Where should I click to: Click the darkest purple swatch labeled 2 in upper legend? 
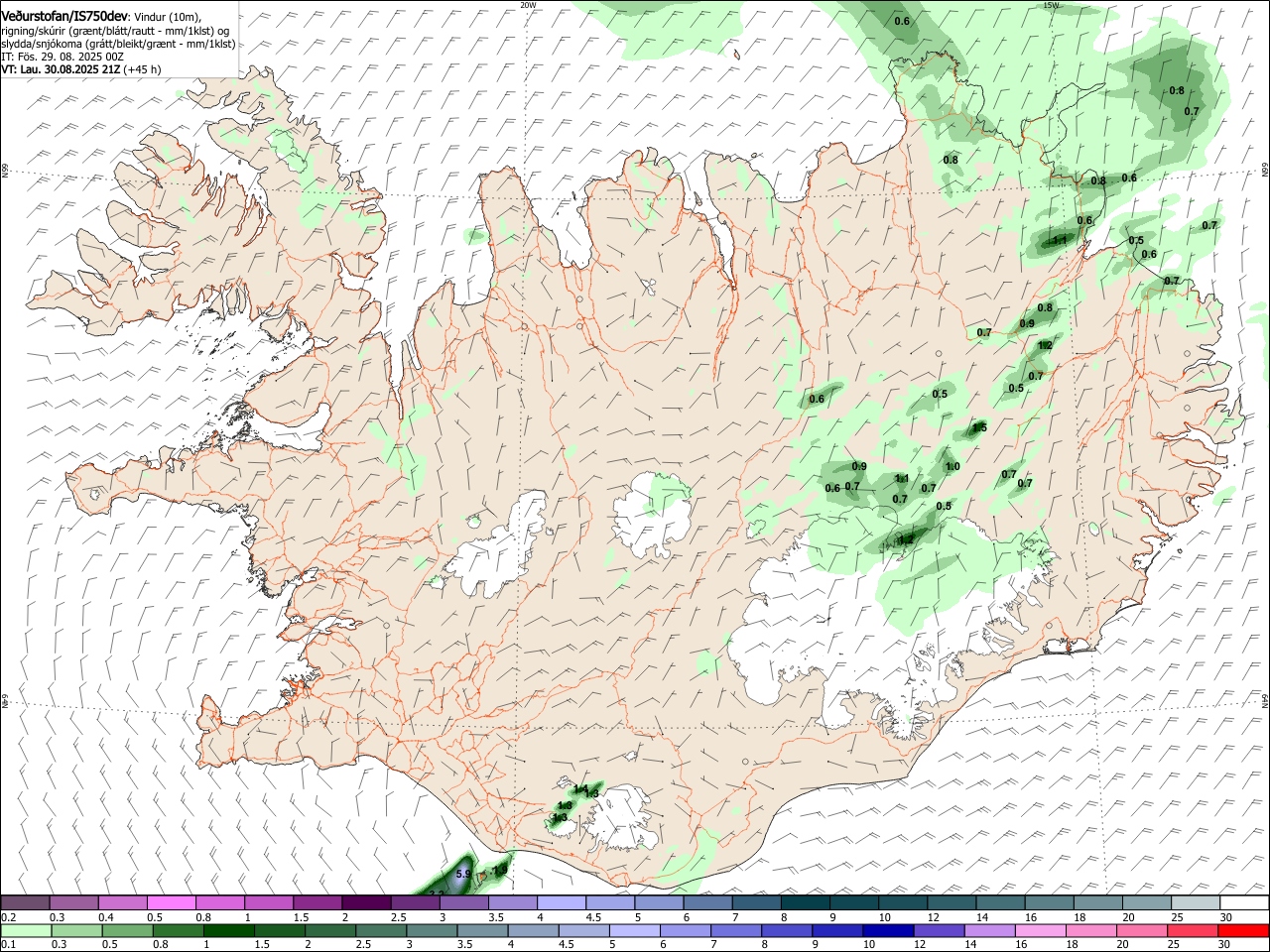tap(365, 902)
